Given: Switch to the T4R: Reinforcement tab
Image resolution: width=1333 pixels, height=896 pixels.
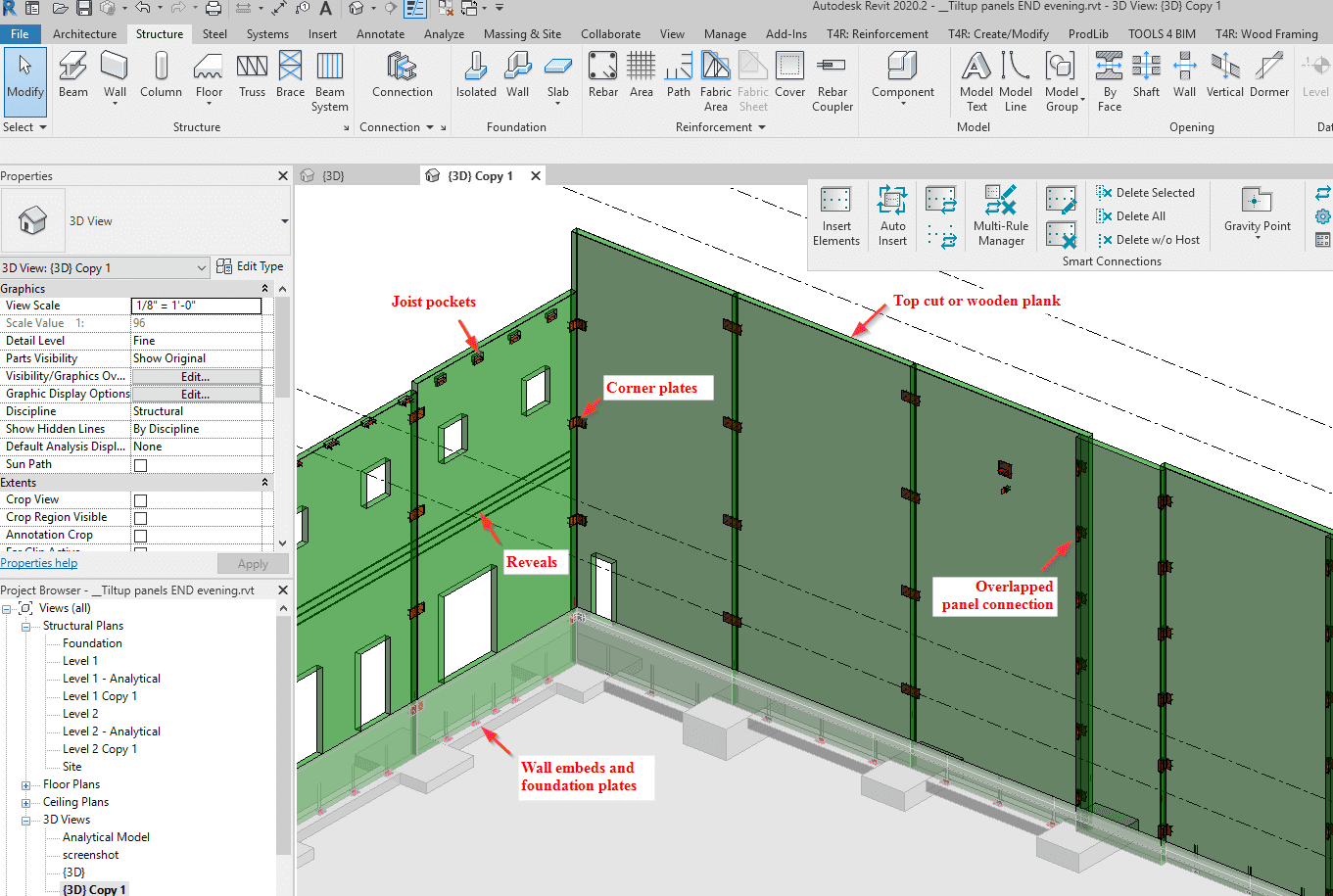Looking at the screenshot, I should tap(878, 33).
